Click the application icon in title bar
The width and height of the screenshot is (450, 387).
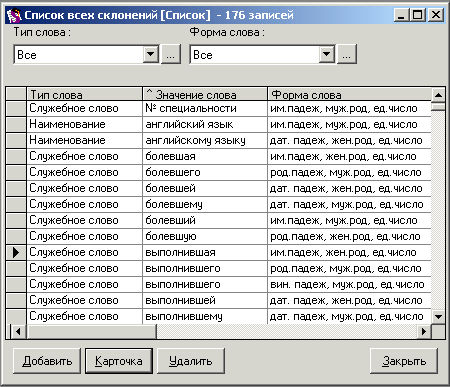(x=14, y=15)
